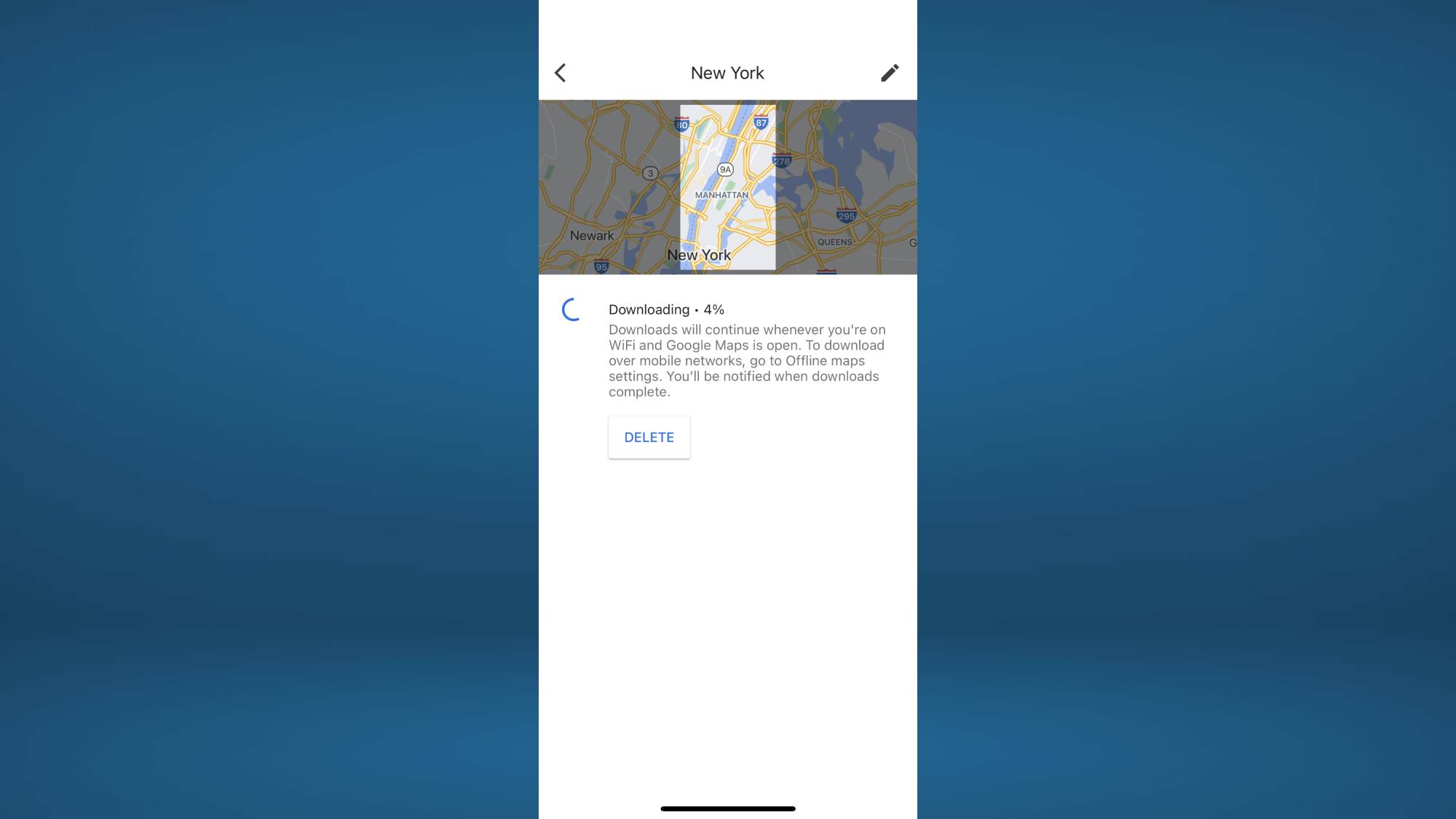Image resolution: width=1456 pixels, height=819 pixels.
Task: Click the downloading spinner icon
Action: point(570,310)
